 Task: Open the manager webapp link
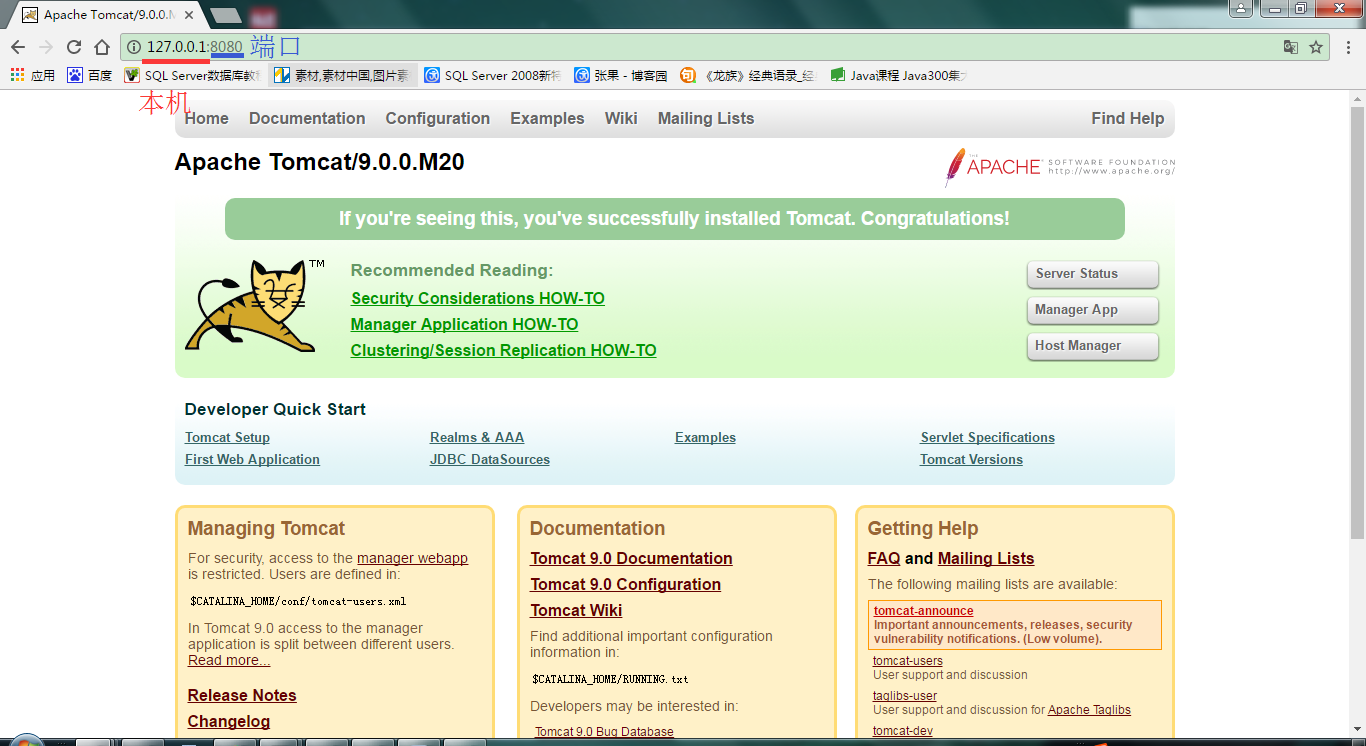click(412, 558)
